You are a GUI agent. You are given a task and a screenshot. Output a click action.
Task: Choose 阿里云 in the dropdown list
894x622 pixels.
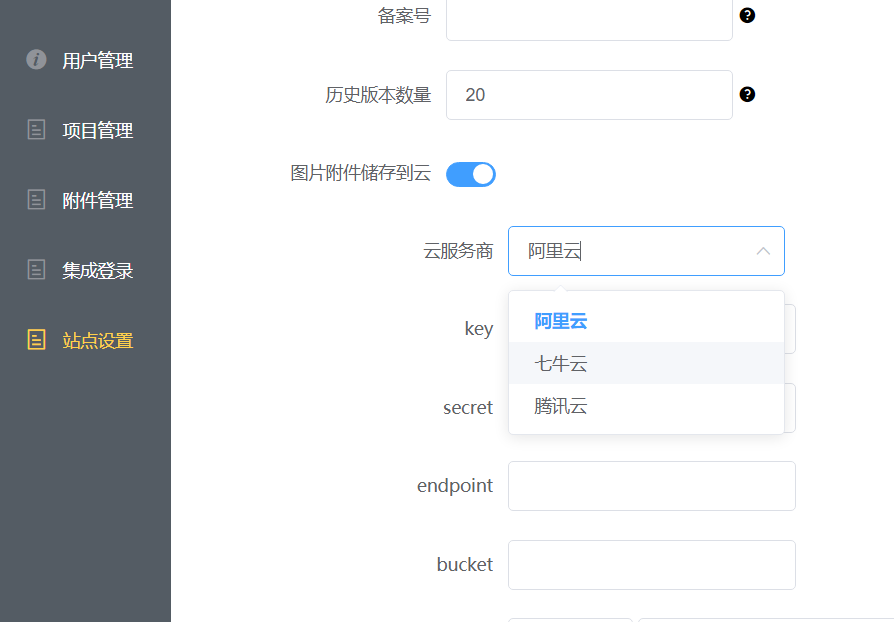(561, 321)
